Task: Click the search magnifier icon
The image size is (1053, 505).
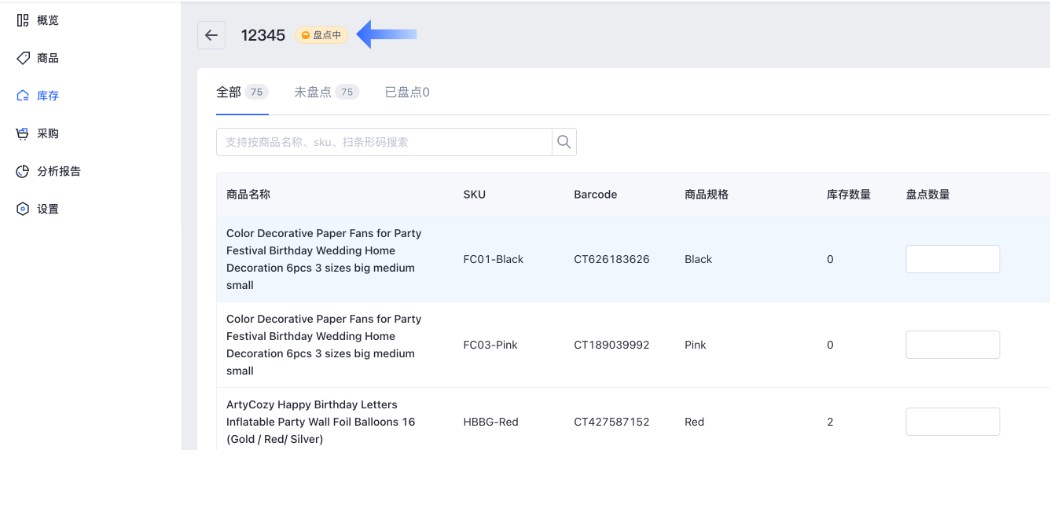Action: point(564,142)
